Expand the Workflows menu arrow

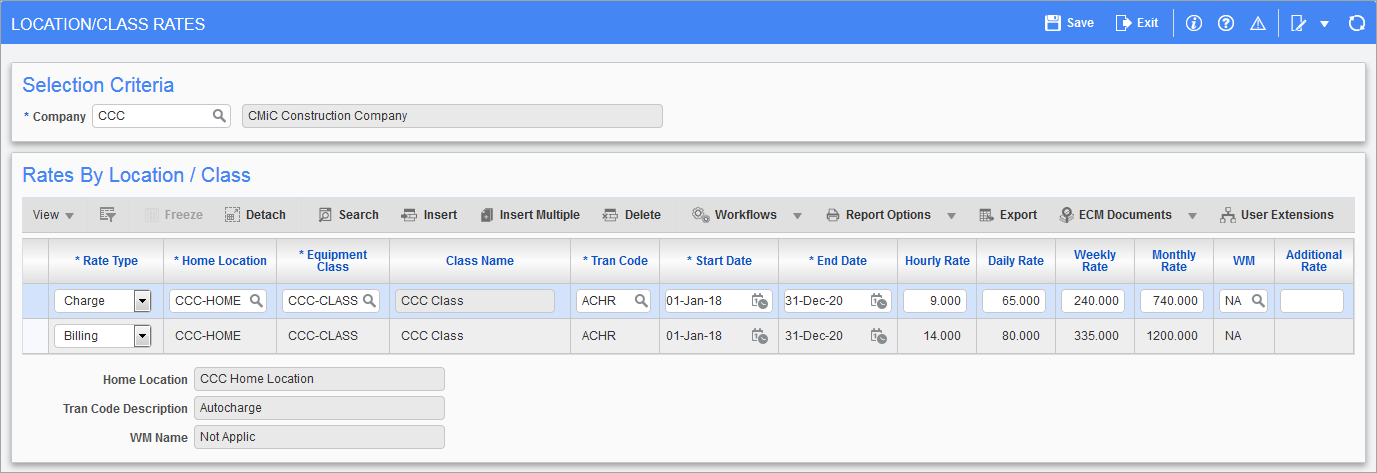tap(798, 215)
